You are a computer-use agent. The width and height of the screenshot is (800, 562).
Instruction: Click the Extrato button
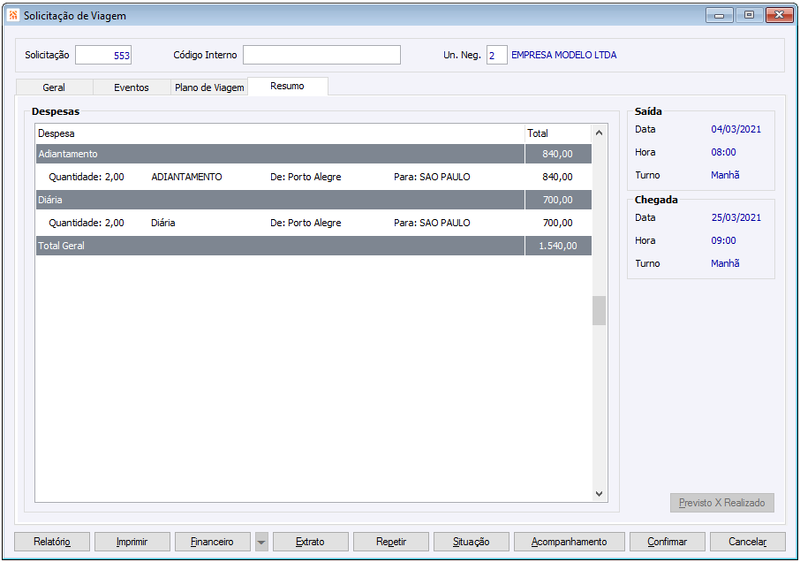[x=310, y=542]
